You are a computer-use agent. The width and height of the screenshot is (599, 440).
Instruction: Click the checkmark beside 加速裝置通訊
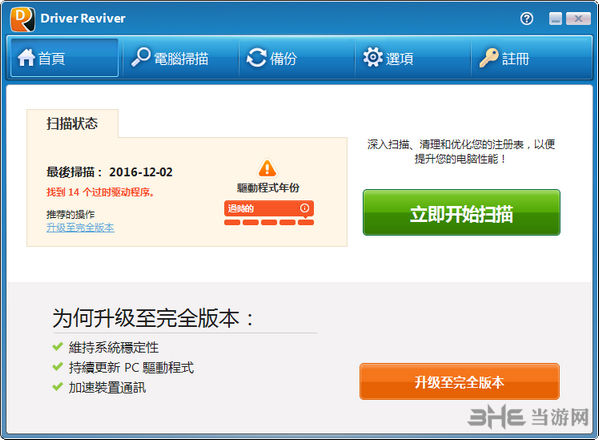point(57,387)
